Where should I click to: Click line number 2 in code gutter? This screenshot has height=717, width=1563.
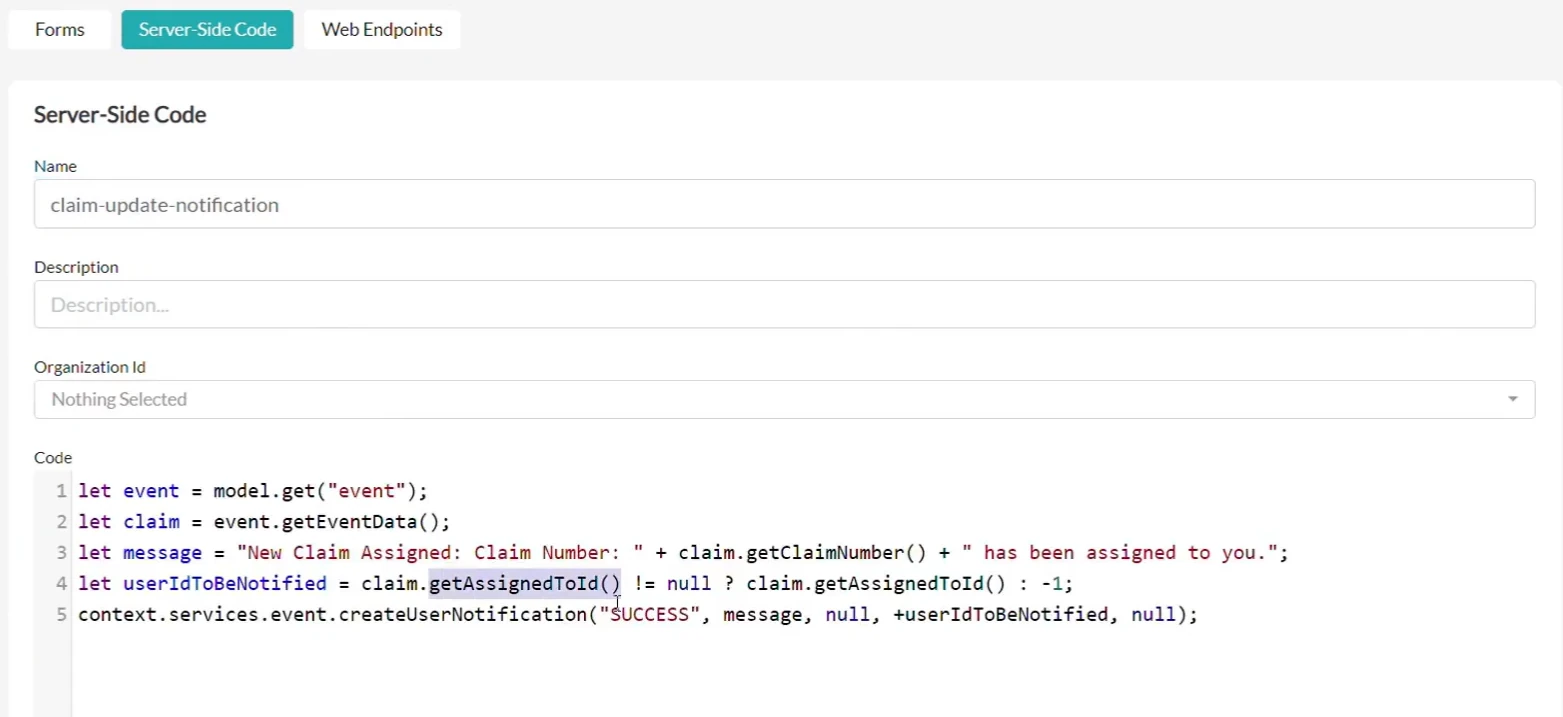pos(61,522)
